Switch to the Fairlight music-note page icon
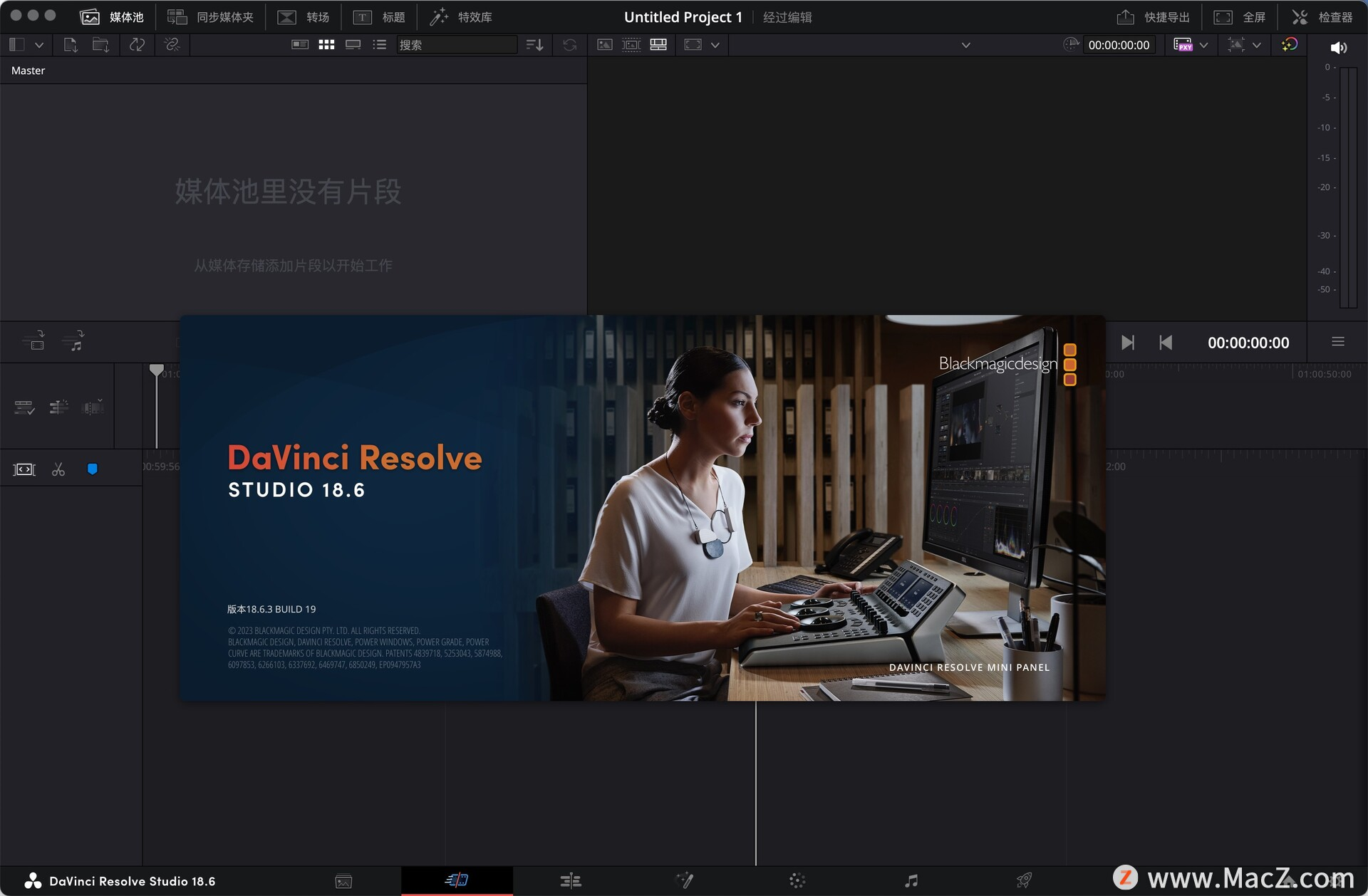Image resolution: width=1368 pixels, height=896 pixels. pos(911,881)
